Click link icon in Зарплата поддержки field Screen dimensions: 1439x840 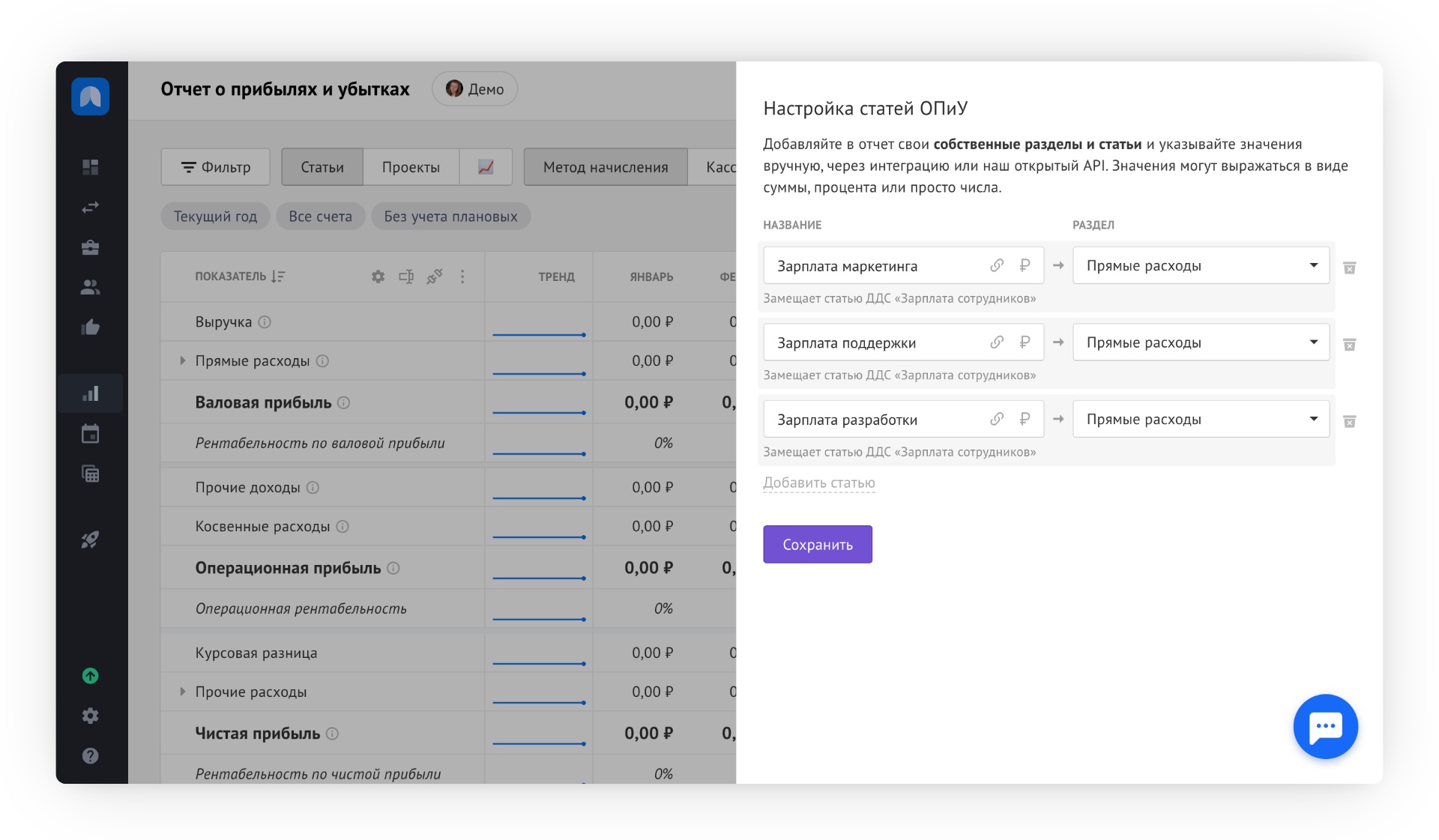pos(996,342)
